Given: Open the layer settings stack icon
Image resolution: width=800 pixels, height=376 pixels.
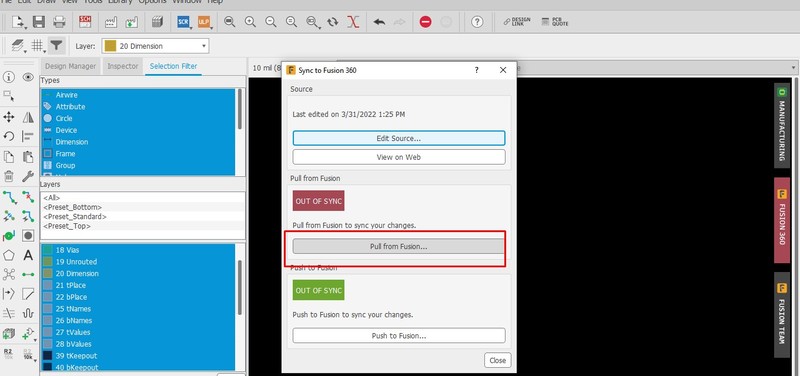Looking at the screenshot, I should (18, 46).
